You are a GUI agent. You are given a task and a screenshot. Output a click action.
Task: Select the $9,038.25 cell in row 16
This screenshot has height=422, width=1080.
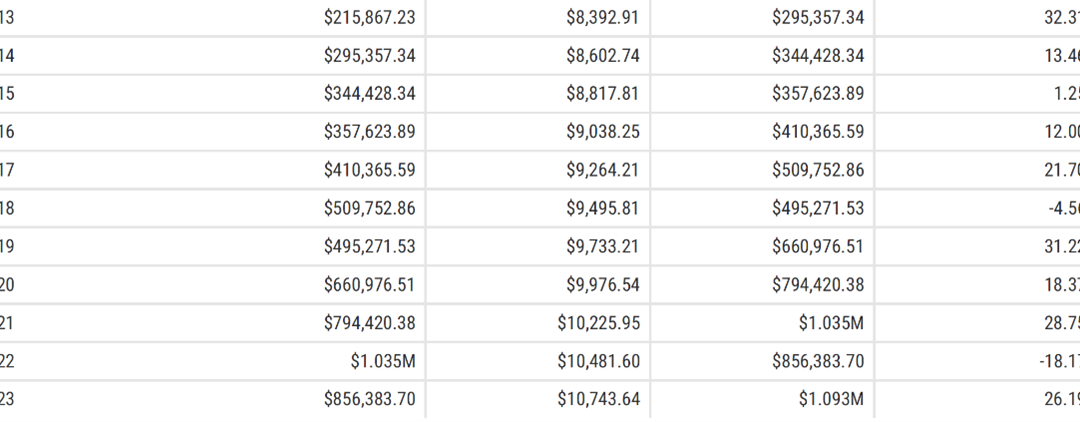coord(603,131)
